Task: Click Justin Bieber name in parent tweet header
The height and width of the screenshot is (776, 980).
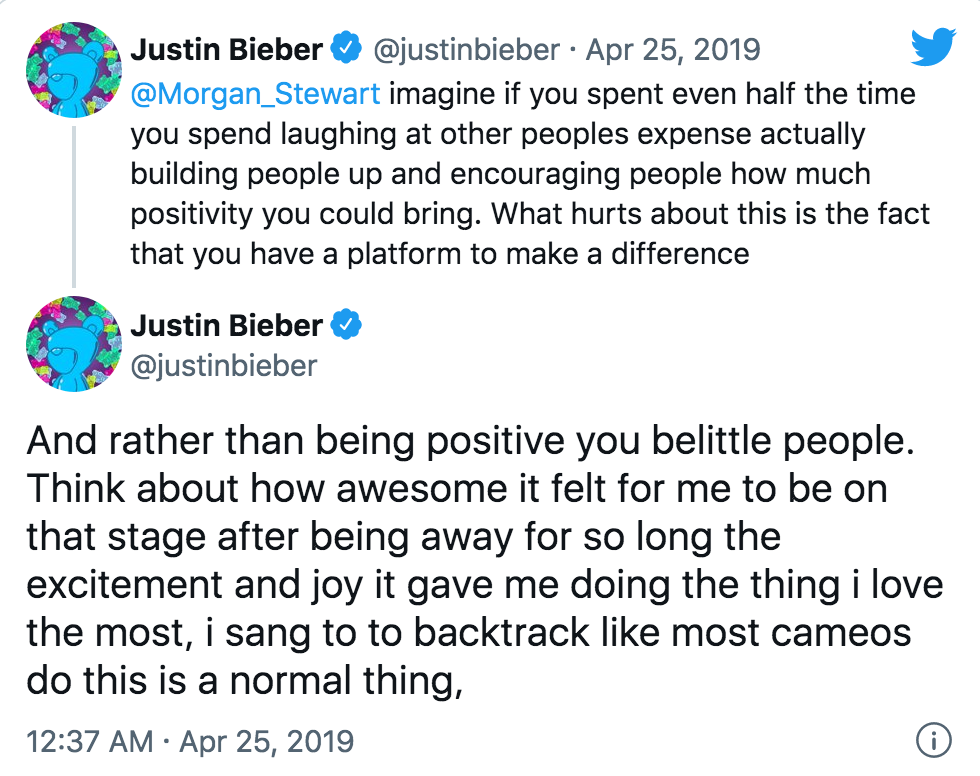Action: tap(227, 48)
